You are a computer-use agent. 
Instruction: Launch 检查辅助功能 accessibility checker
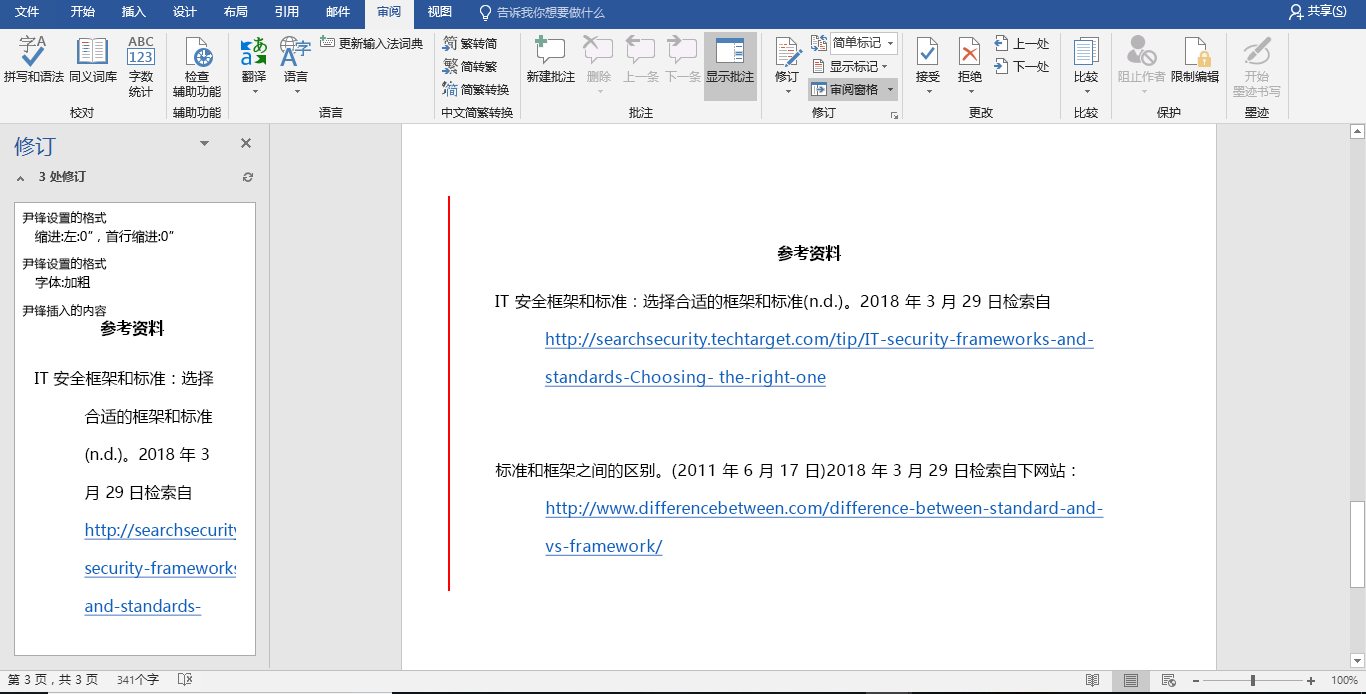click(197, 67)
